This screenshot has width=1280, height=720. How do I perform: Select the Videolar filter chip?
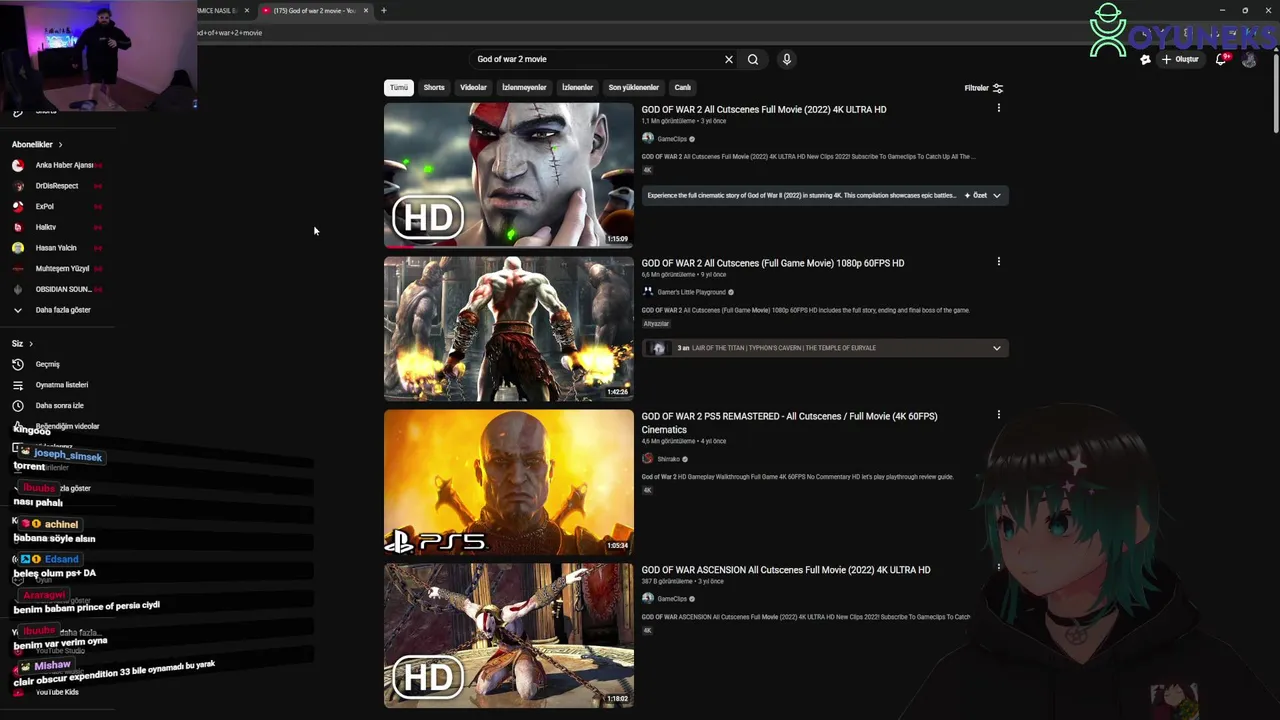coord(473,87)
